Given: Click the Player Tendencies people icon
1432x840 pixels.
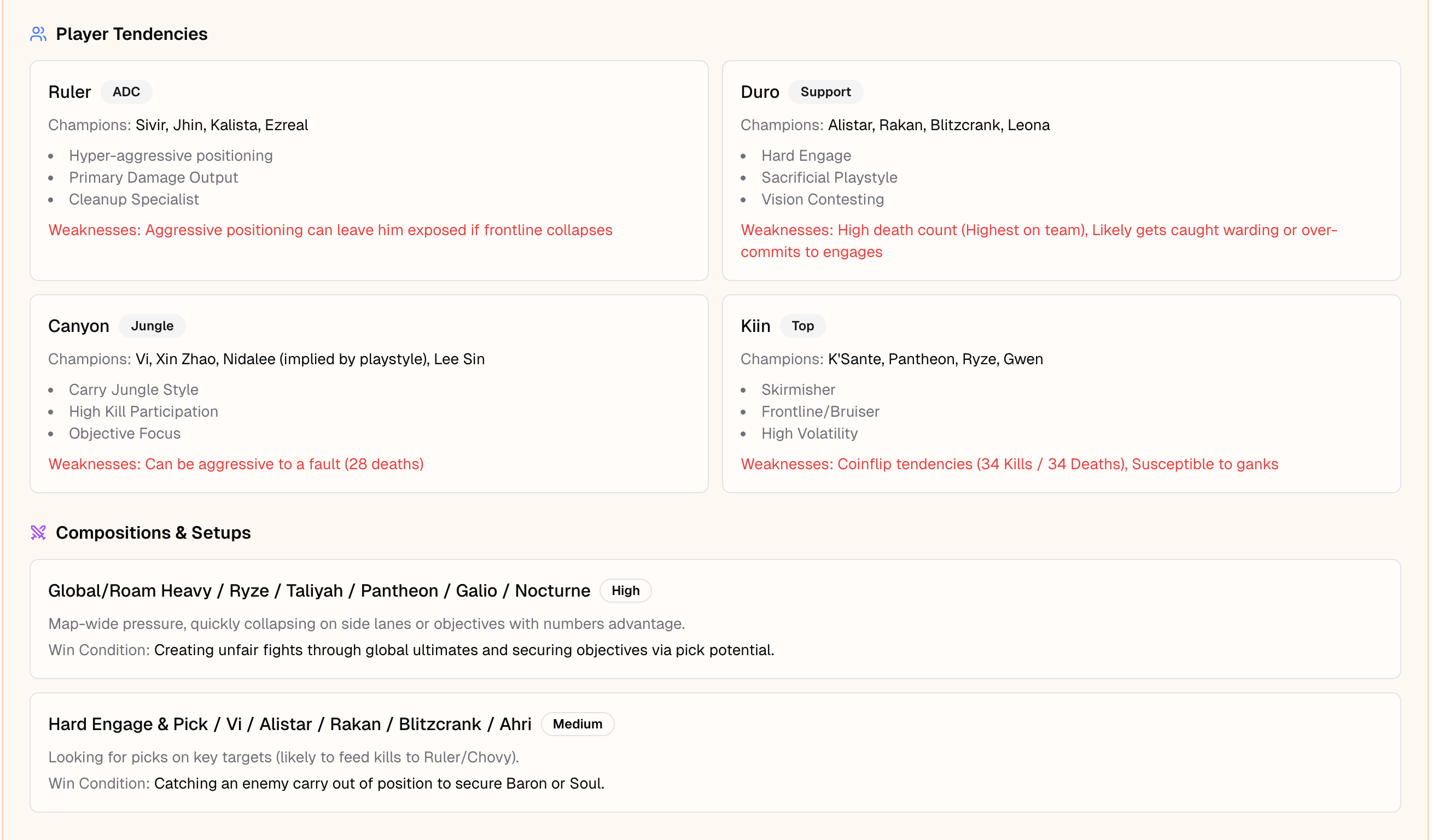Looking at the screenshot, I should 38,34.
